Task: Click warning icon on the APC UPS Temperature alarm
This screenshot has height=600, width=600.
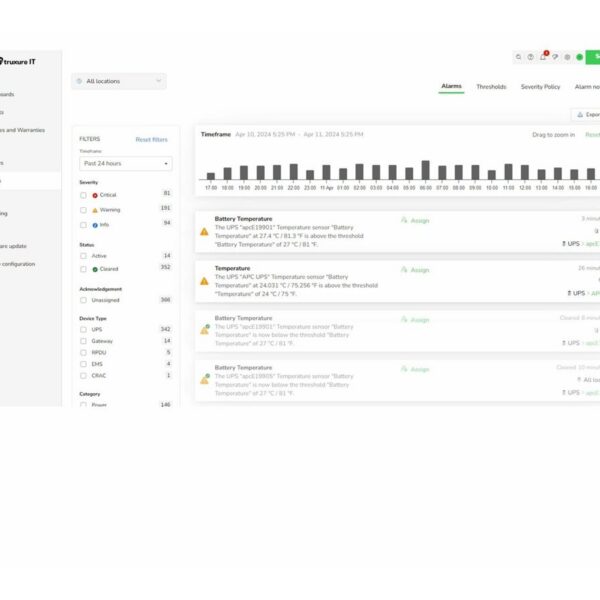Action: click(x=204, y=281)
